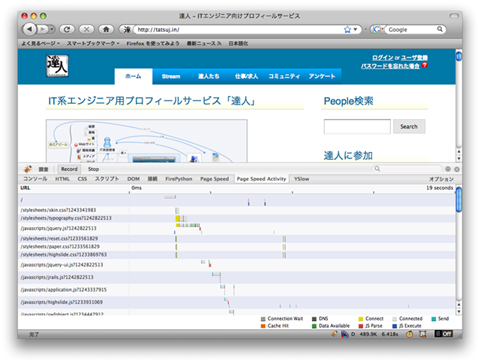The width and height of the screenshot is (480, 363).
Task: Minimize Firebug with the gray circle icon
Action: point(448,169)
